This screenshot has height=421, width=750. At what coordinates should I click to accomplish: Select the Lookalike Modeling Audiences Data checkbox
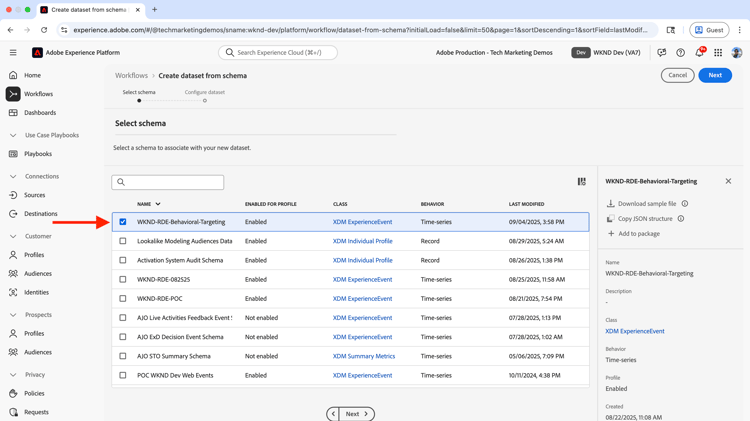123,241
